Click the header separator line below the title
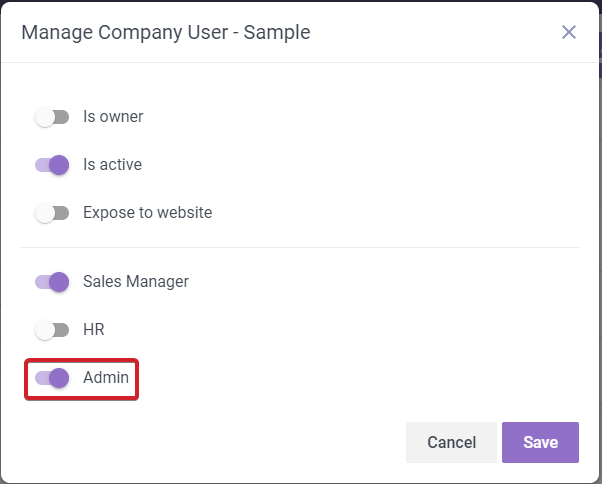Viewport: 602px width, 484px height. (300, 63)
